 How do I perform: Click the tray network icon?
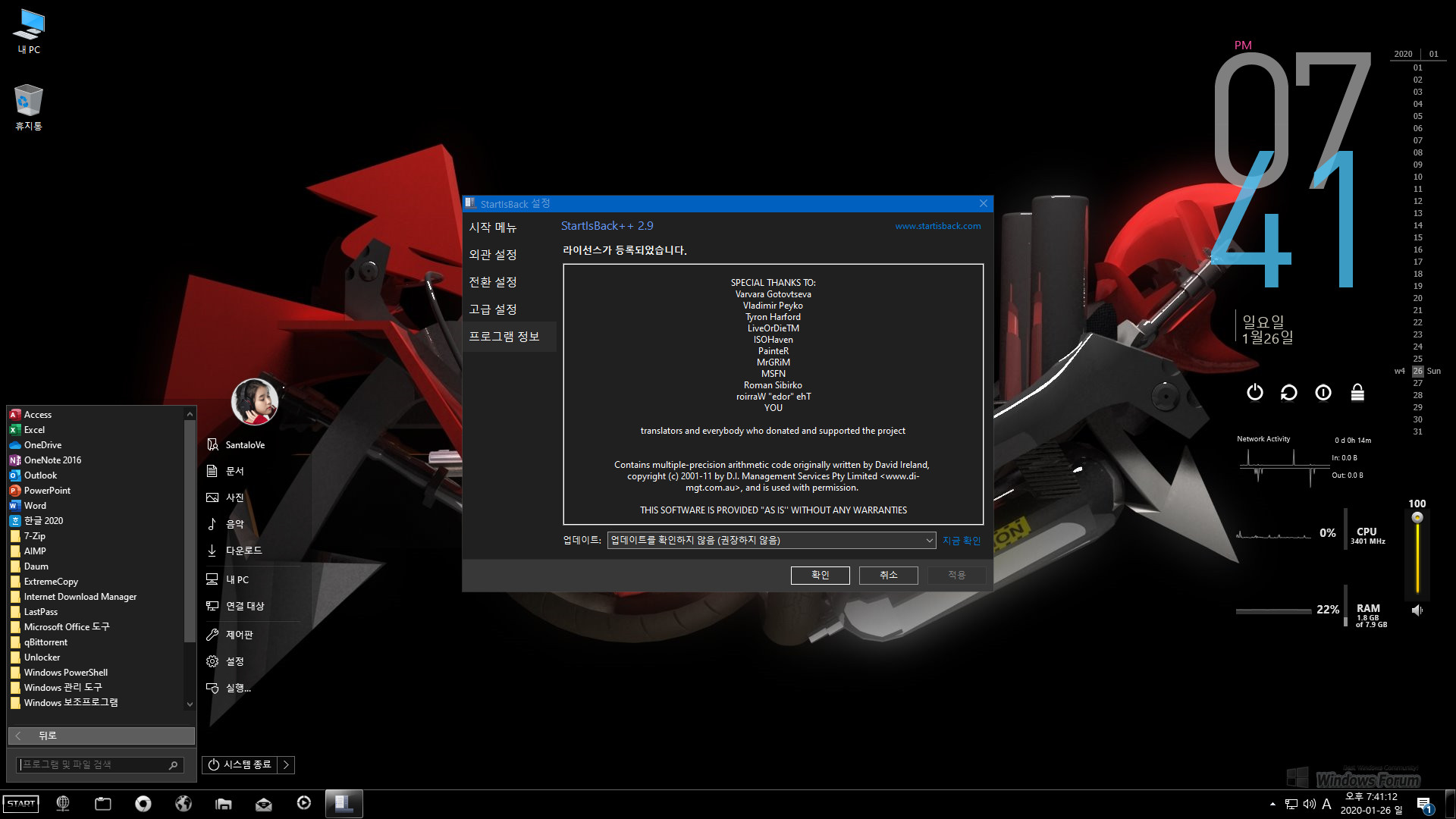(1291, 804)
